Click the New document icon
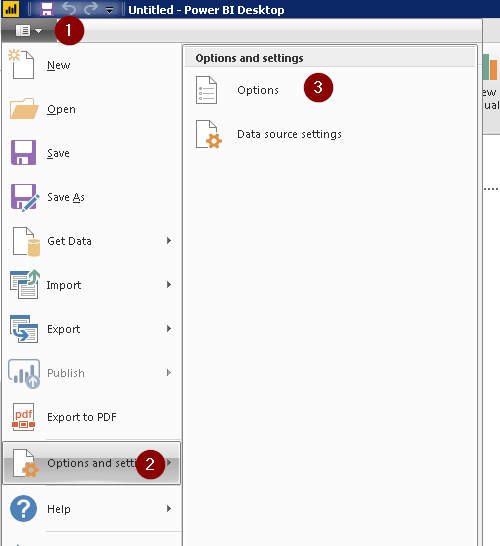The width and height of the screenshot is (500, 546). click(x=22, y=64)
